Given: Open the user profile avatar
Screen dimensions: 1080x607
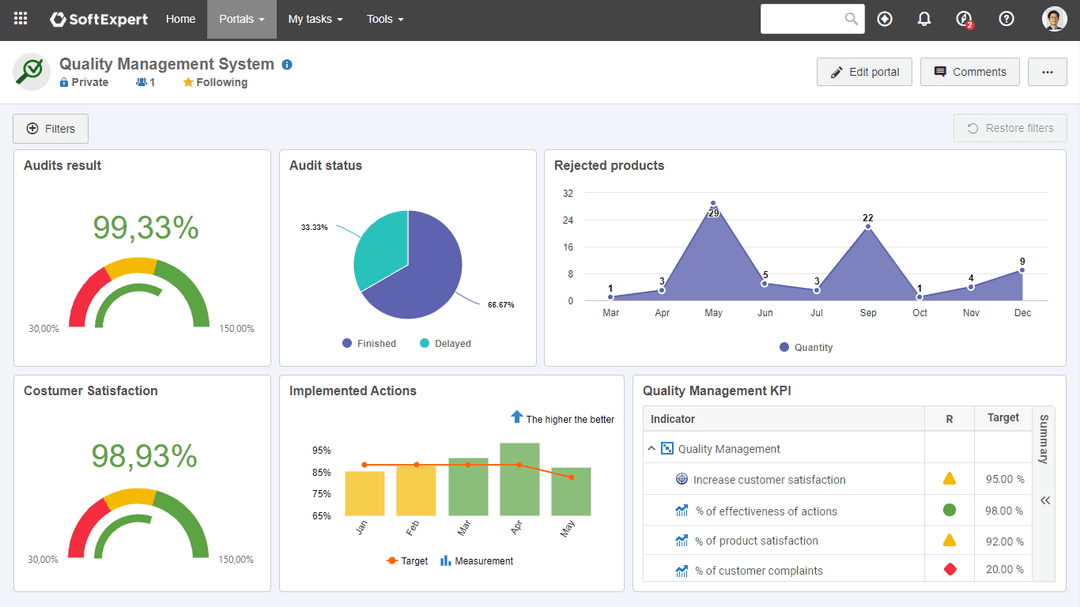Looking at the screenshot, I should pyautogui.click(x=1054, y=19).
